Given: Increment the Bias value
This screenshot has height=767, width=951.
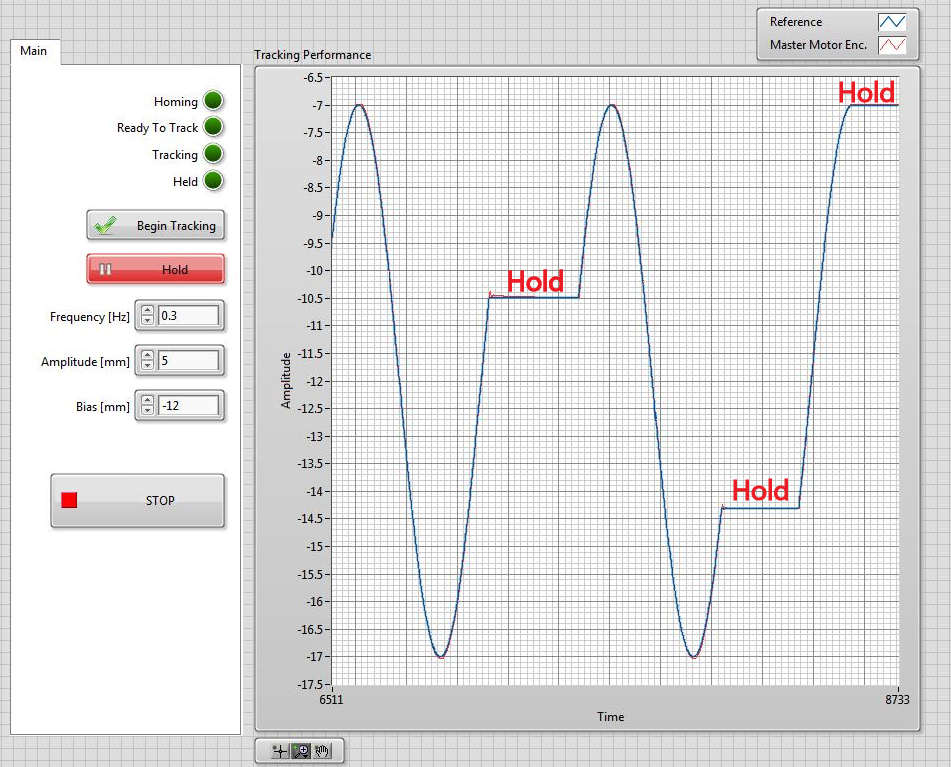Looking at the screenshot, I should pyautogui.click(x=148, y=400).
